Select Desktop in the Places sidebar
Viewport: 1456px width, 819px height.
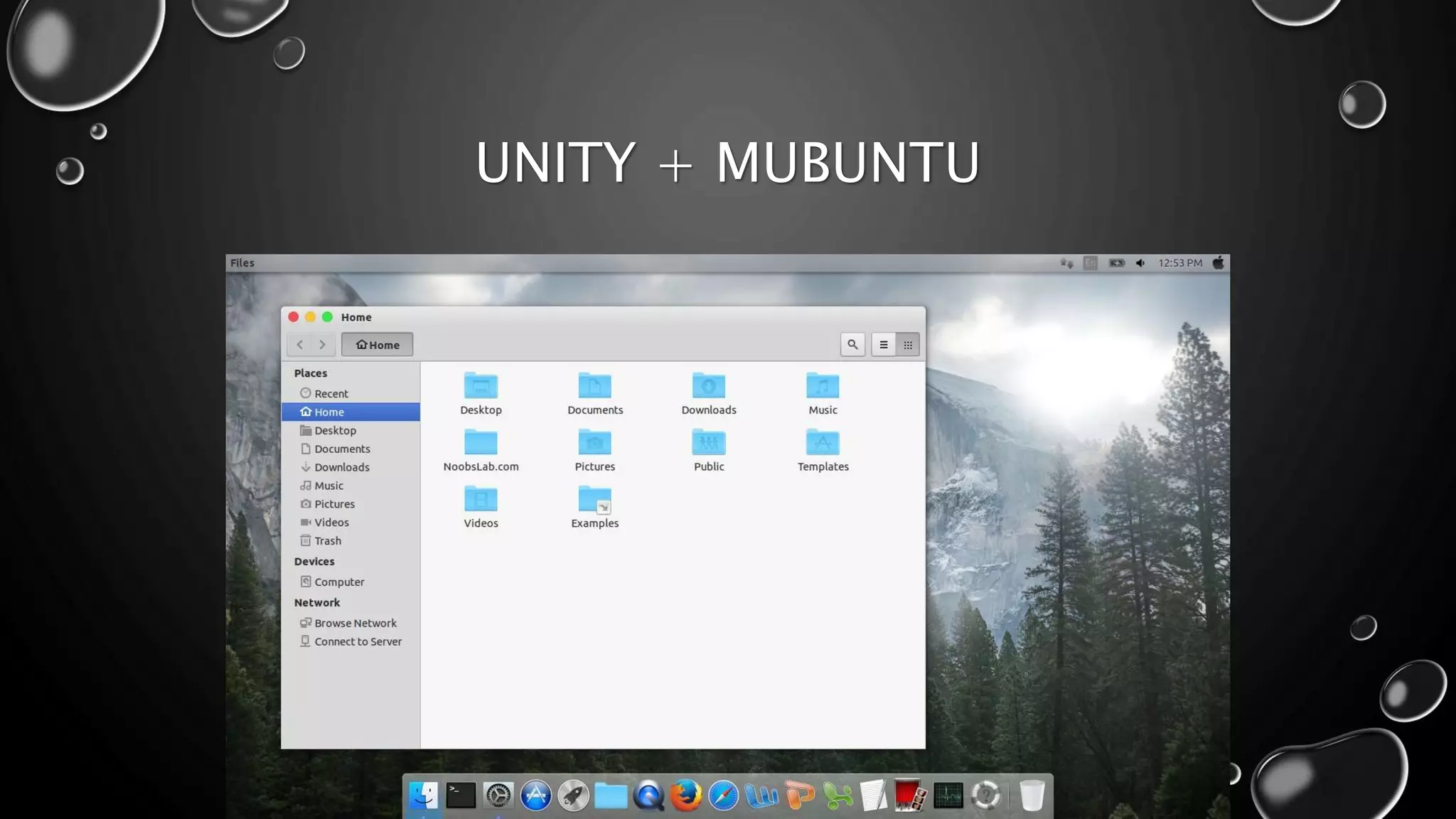tap(350, 430)
